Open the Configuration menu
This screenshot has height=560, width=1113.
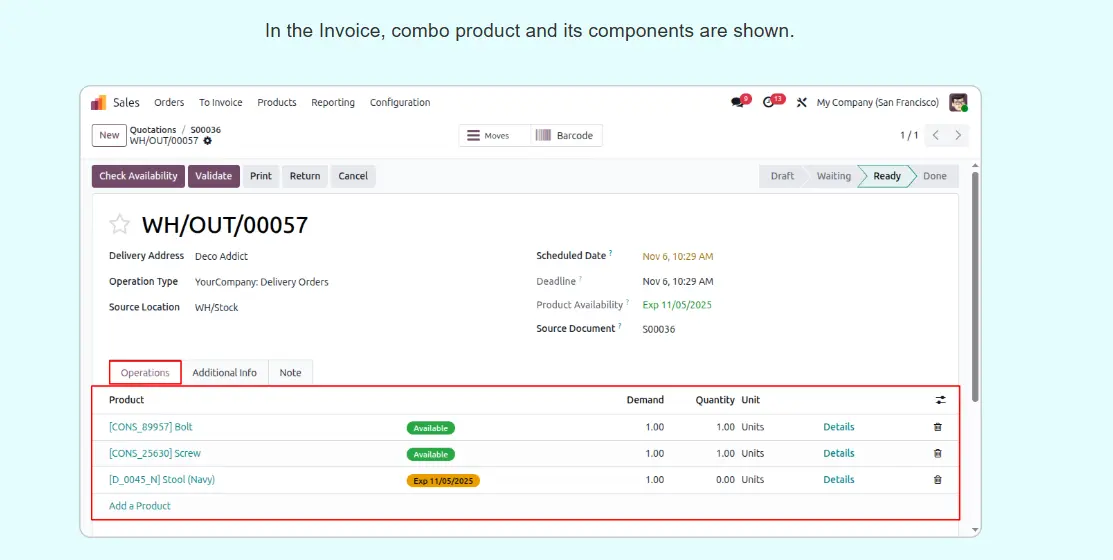[x=400, y=103]
